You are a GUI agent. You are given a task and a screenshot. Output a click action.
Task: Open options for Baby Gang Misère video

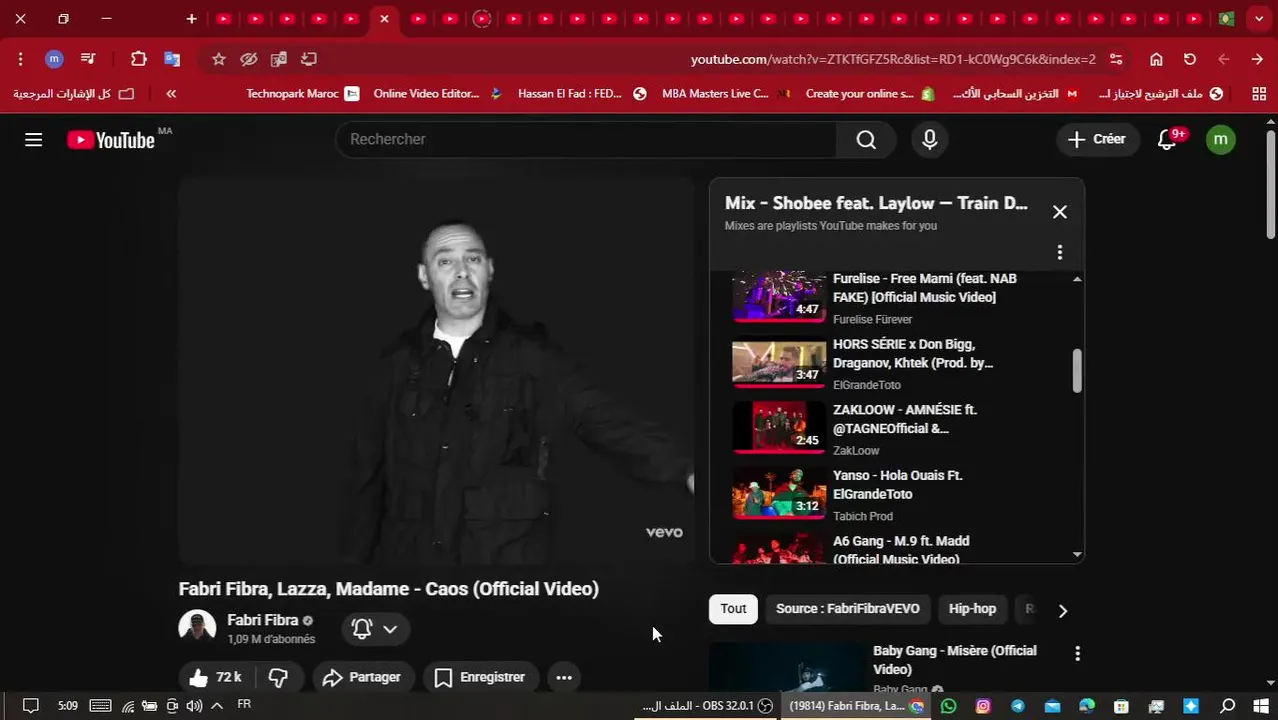1077,653
